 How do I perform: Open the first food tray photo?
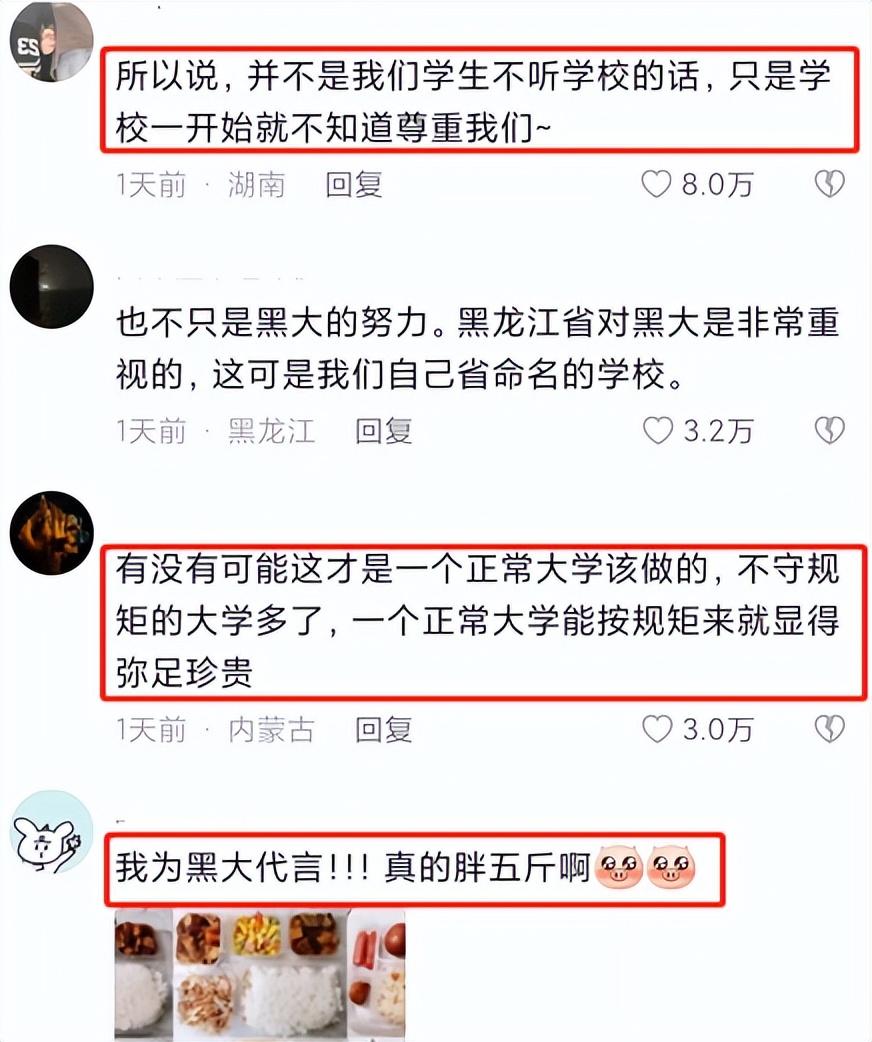click(142, 976)
